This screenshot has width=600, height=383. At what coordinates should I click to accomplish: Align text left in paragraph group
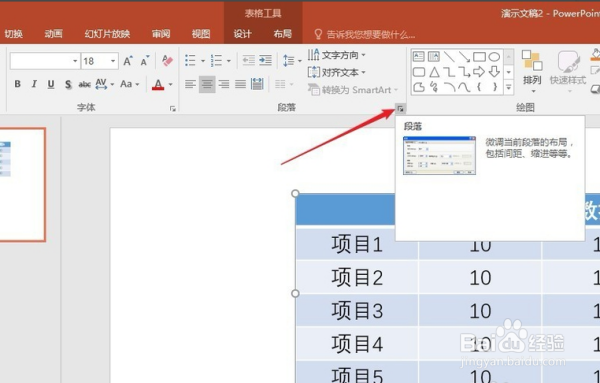click(x=190, y=84)
